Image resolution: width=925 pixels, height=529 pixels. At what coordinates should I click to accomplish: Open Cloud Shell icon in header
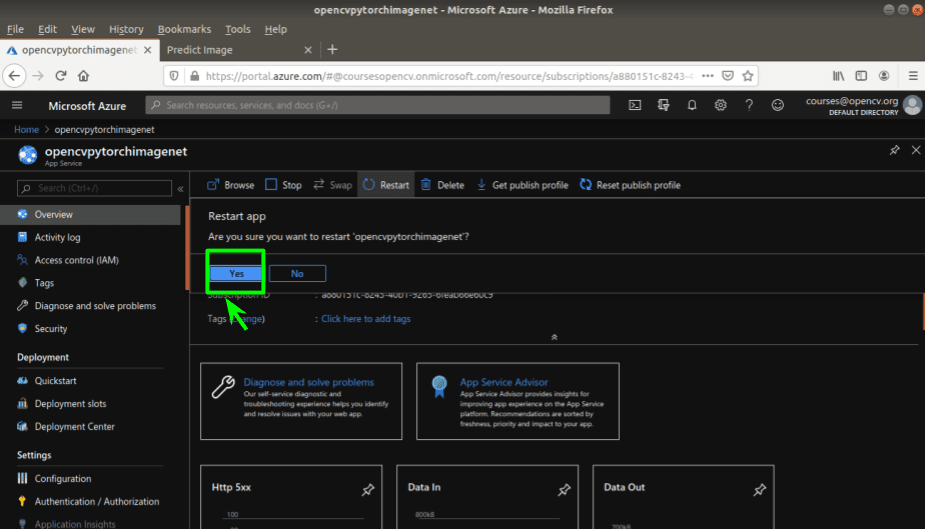pyautogui.click(x=635, y=106)
